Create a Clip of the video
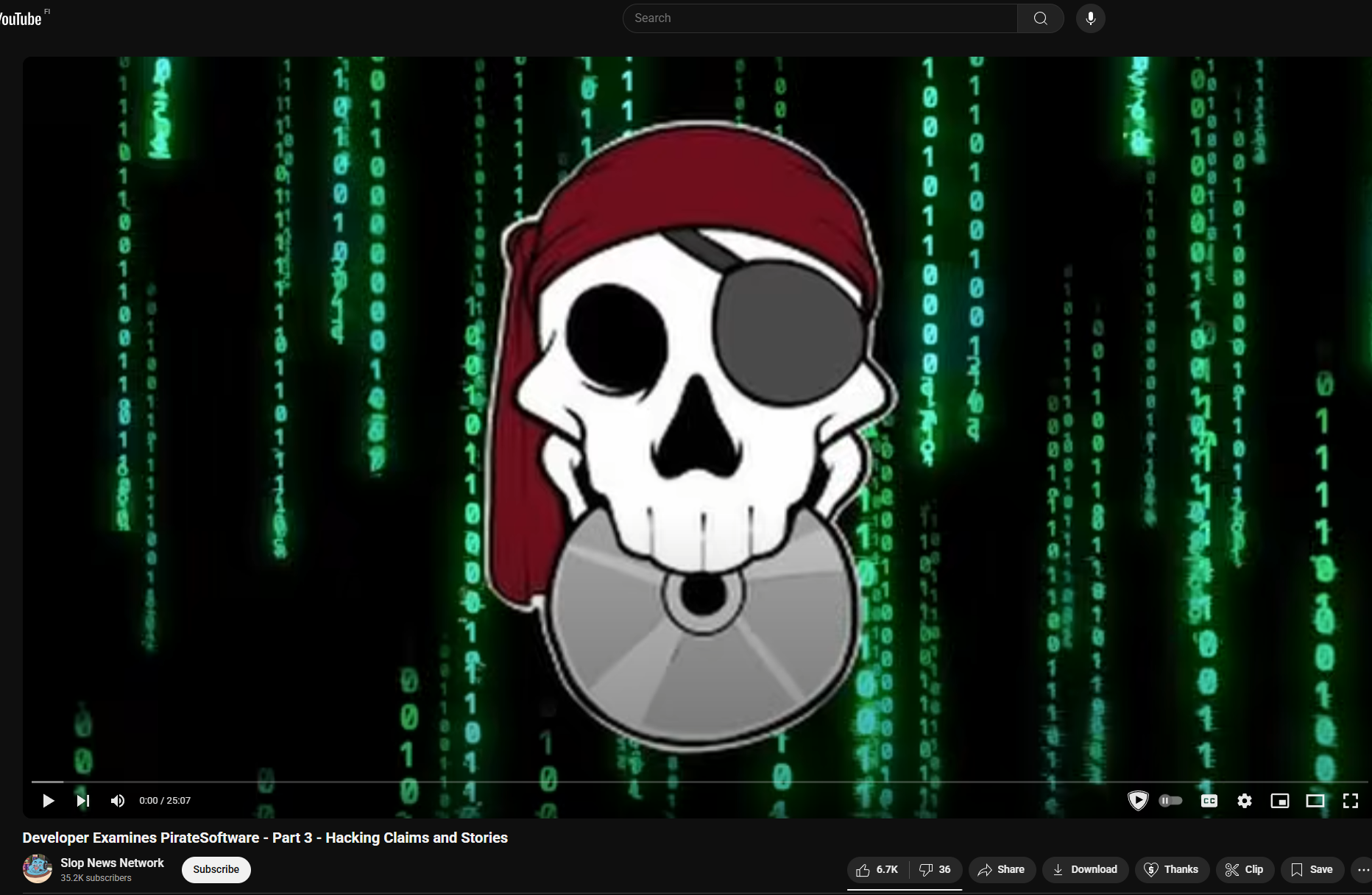 [1245, 869]
